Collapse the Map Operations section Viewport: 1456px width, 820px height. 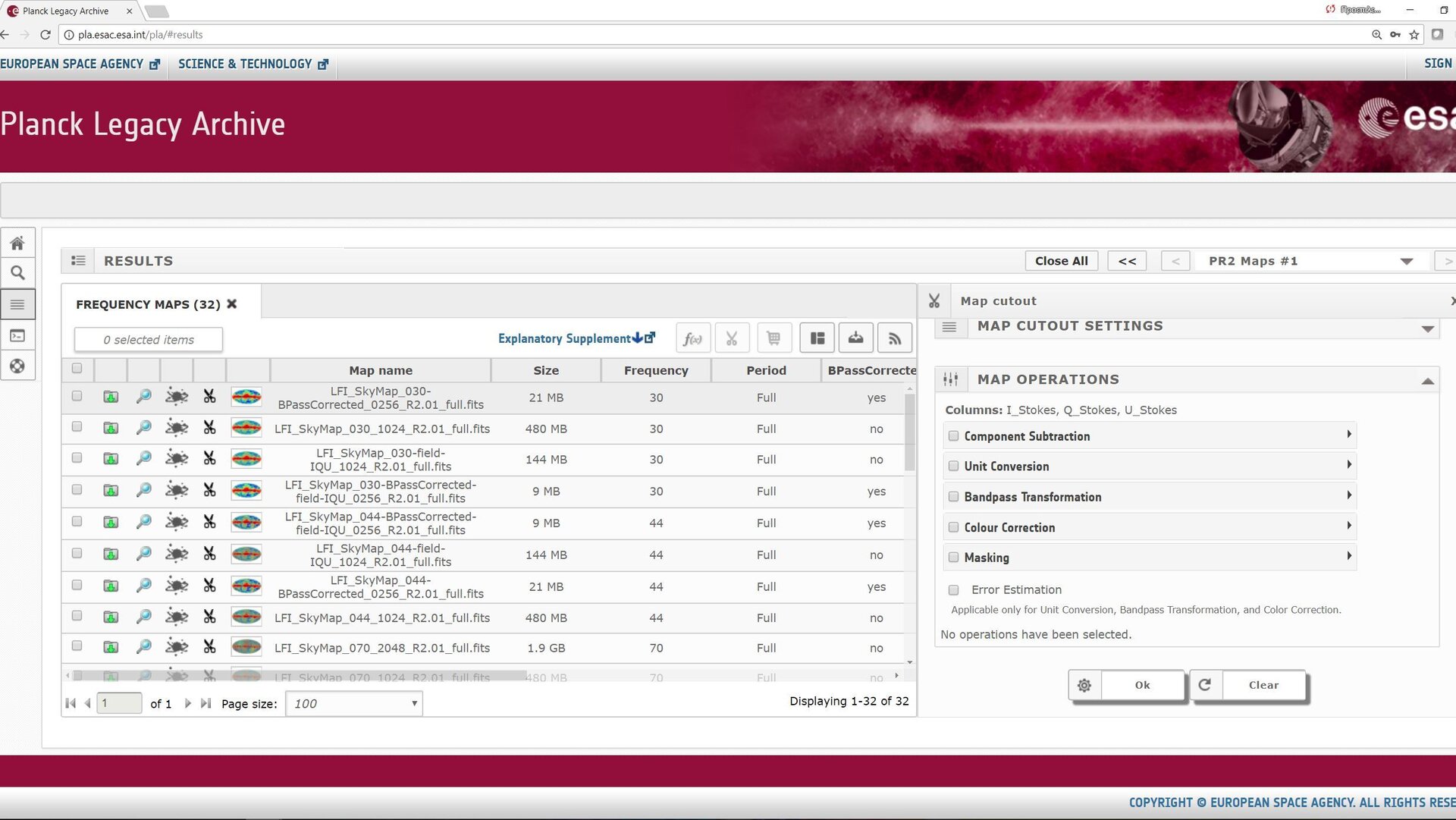(x=1428, y=381)
